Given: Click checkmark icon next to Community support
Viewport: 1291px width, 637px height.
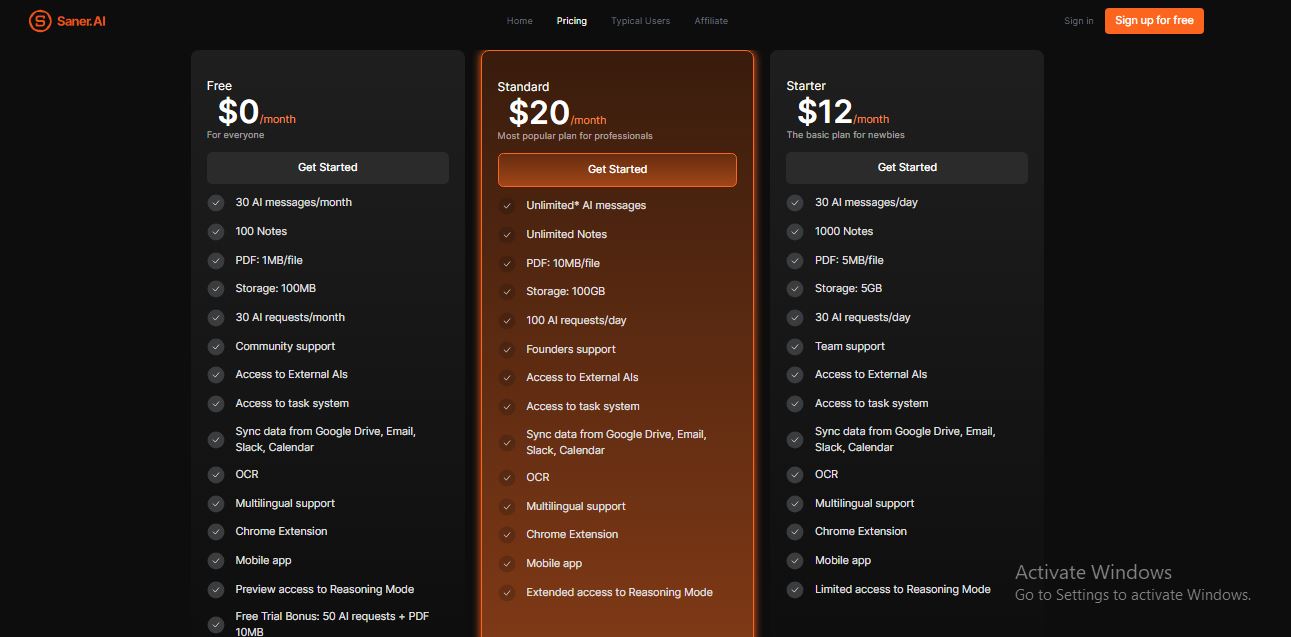Looking at the screenshot, I should (215, 347).
